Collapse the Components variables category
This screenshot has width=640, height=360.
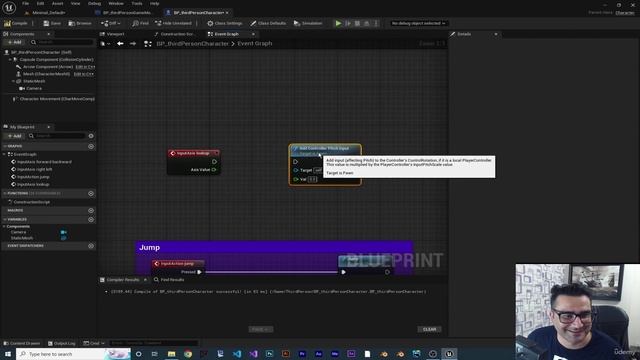(x=4, y=227)
